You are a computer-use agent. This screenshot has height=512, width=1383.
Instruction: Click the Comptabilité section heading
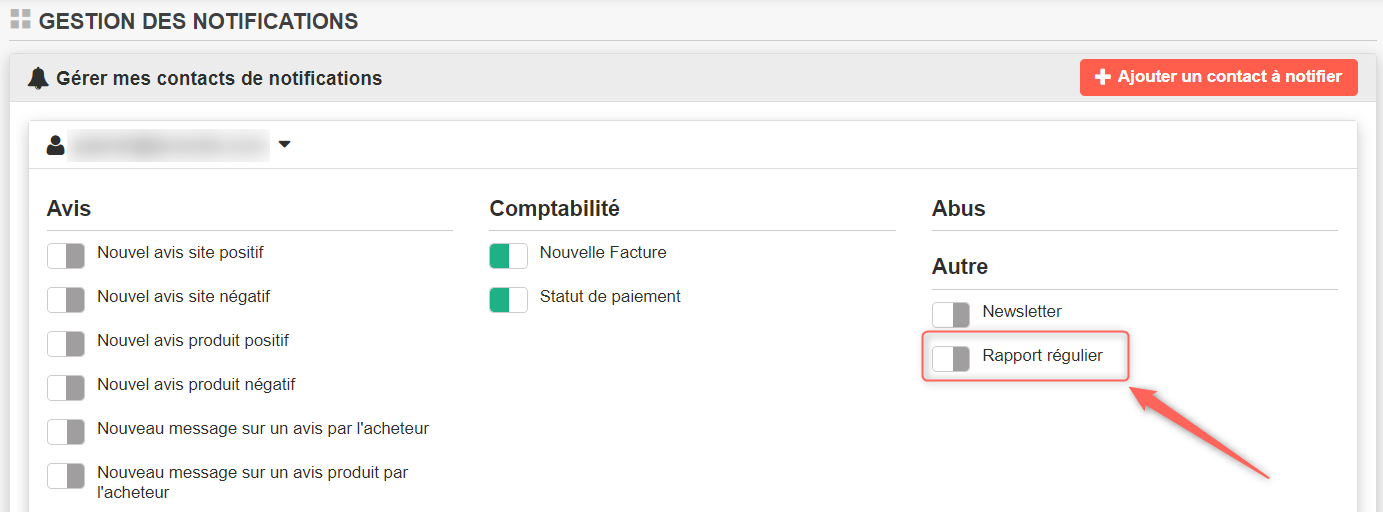click(554, 208)
